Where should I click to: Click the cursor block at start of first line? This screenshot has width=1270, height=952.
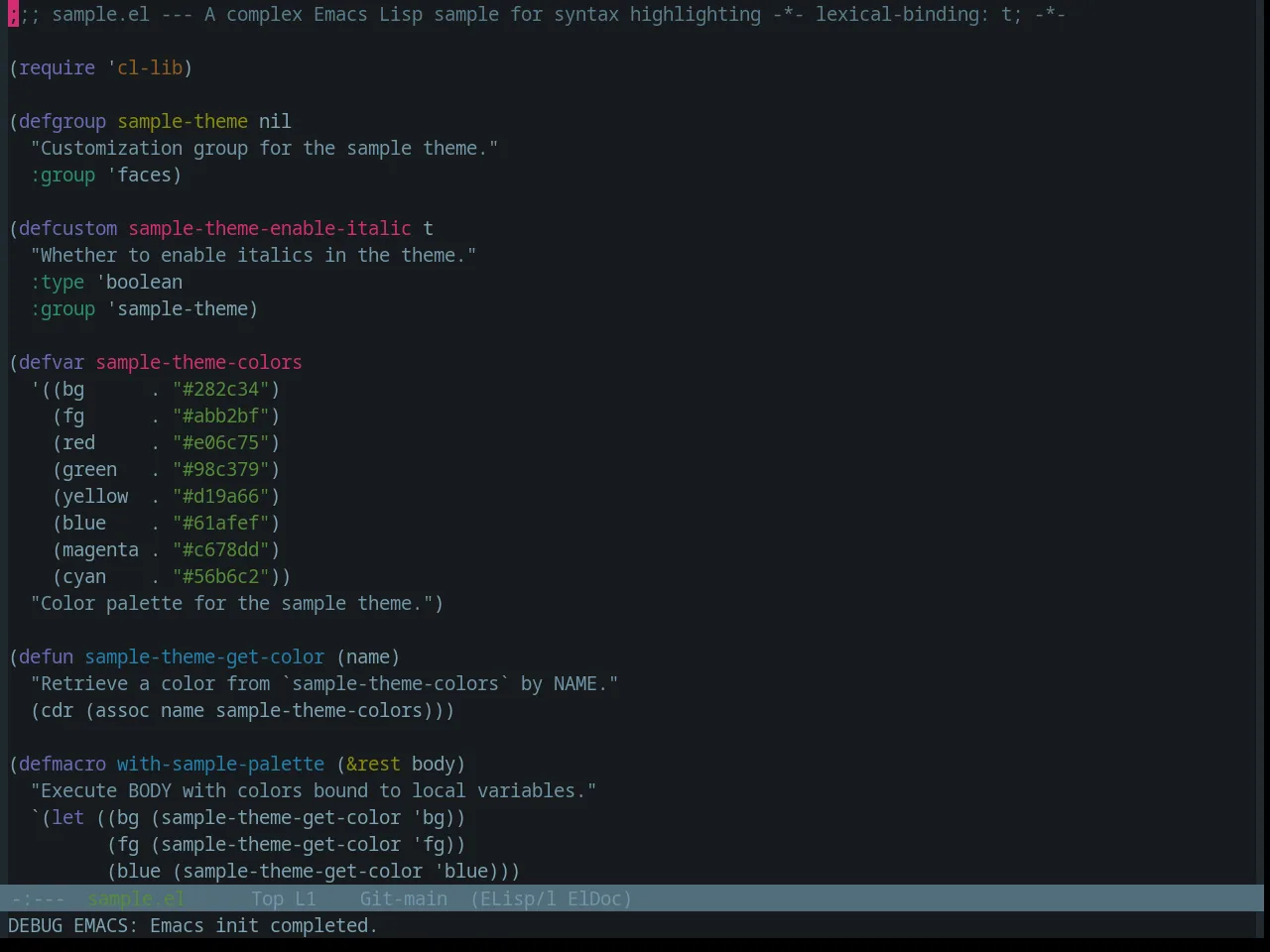click(x=13, y=14)
